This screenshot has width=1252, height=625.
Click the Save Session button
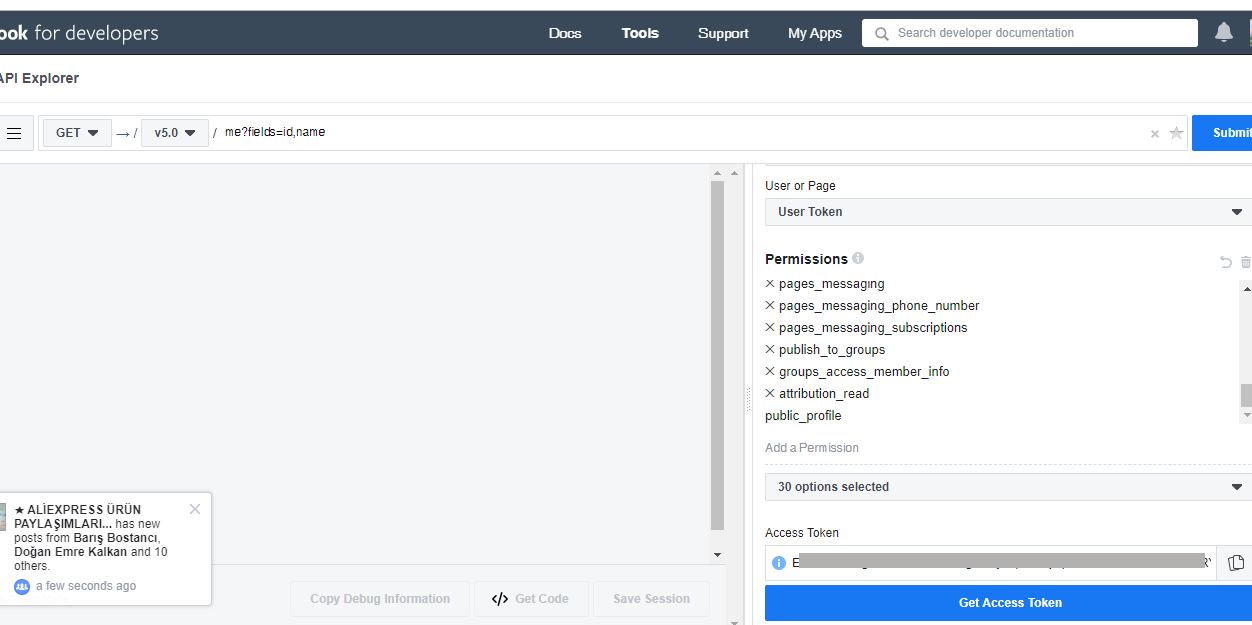click(x=651, y=599)
